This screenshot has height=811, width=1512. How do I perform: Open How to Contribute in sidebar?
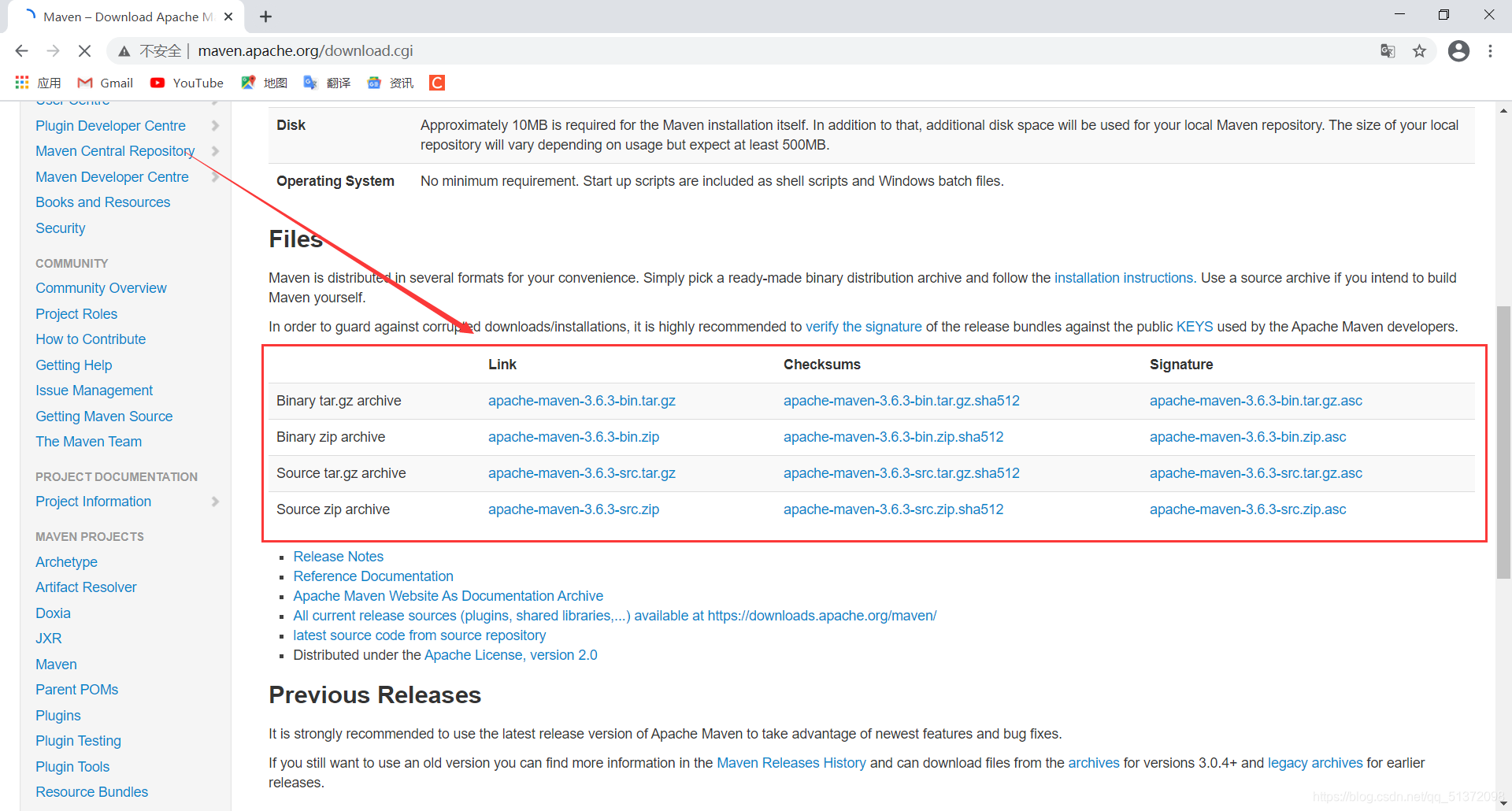click(91, 339)
